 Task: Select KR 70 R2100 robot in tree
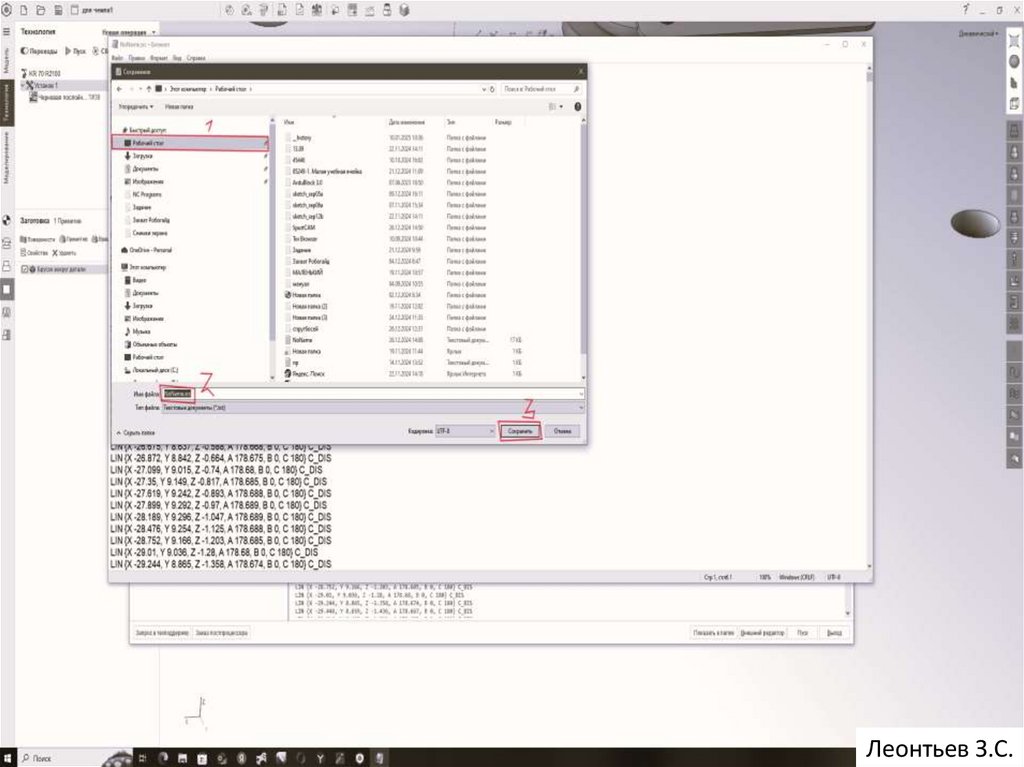pos(41,73)
